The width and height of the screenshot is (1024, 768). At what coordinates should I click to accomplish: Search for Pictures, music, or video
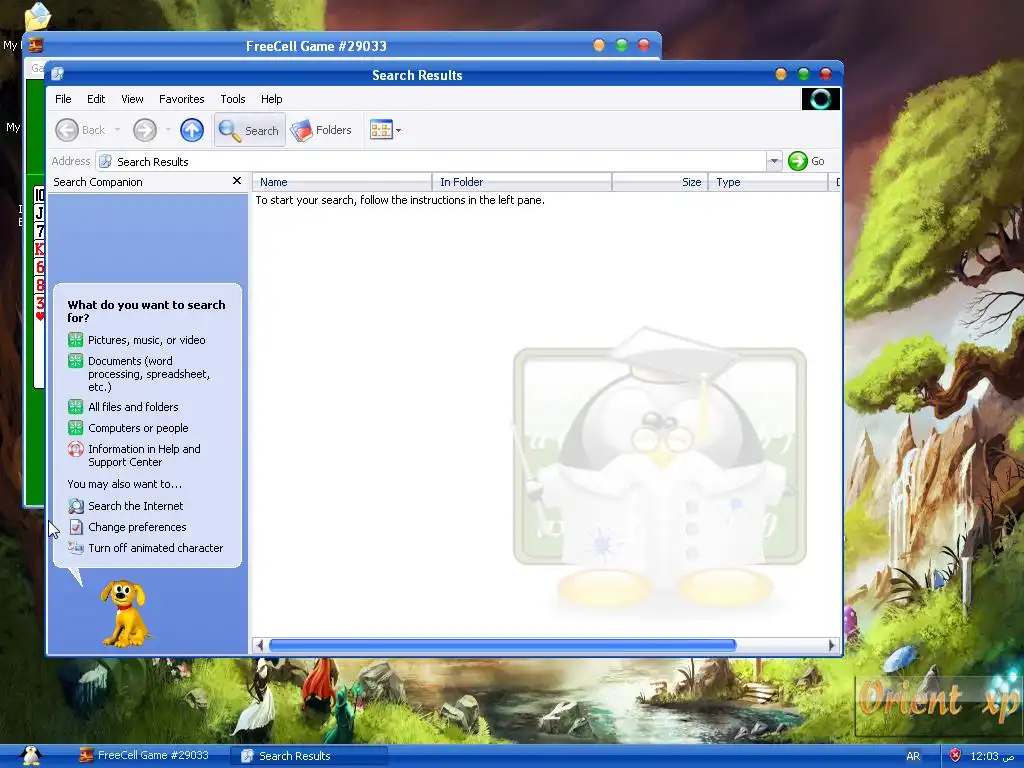point(147,340)
